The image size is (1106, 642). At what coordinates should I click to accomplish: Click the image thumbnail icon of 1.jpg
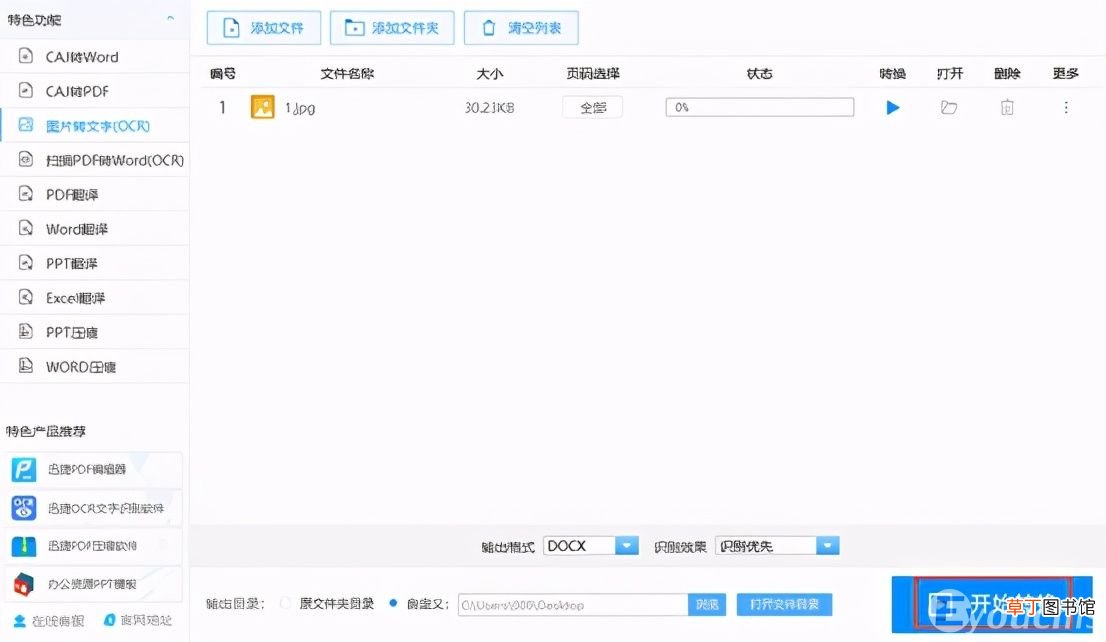262,107
